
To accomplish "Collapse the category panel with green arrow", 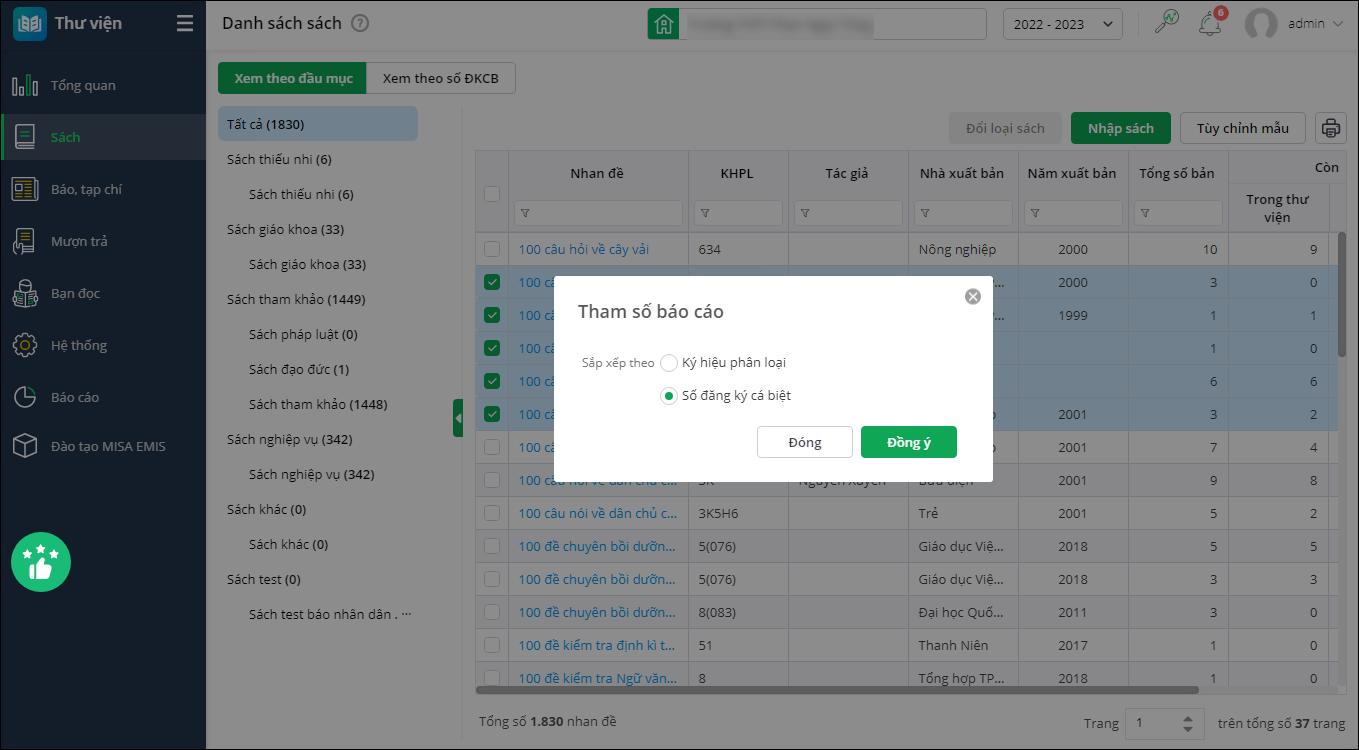I will click(458, 418).
